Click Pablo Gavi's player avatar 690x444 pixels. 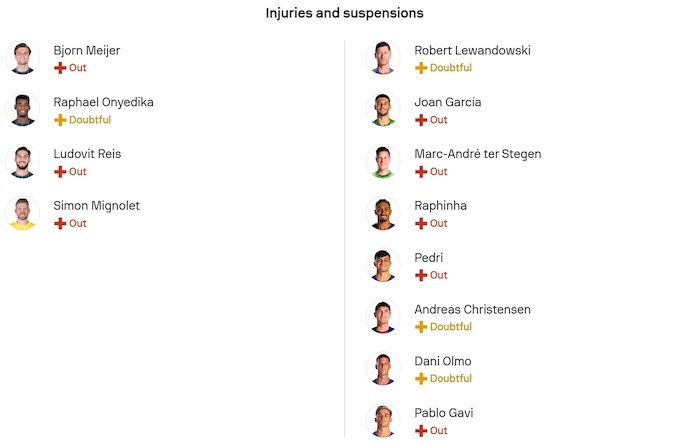[x=383, y=420]
